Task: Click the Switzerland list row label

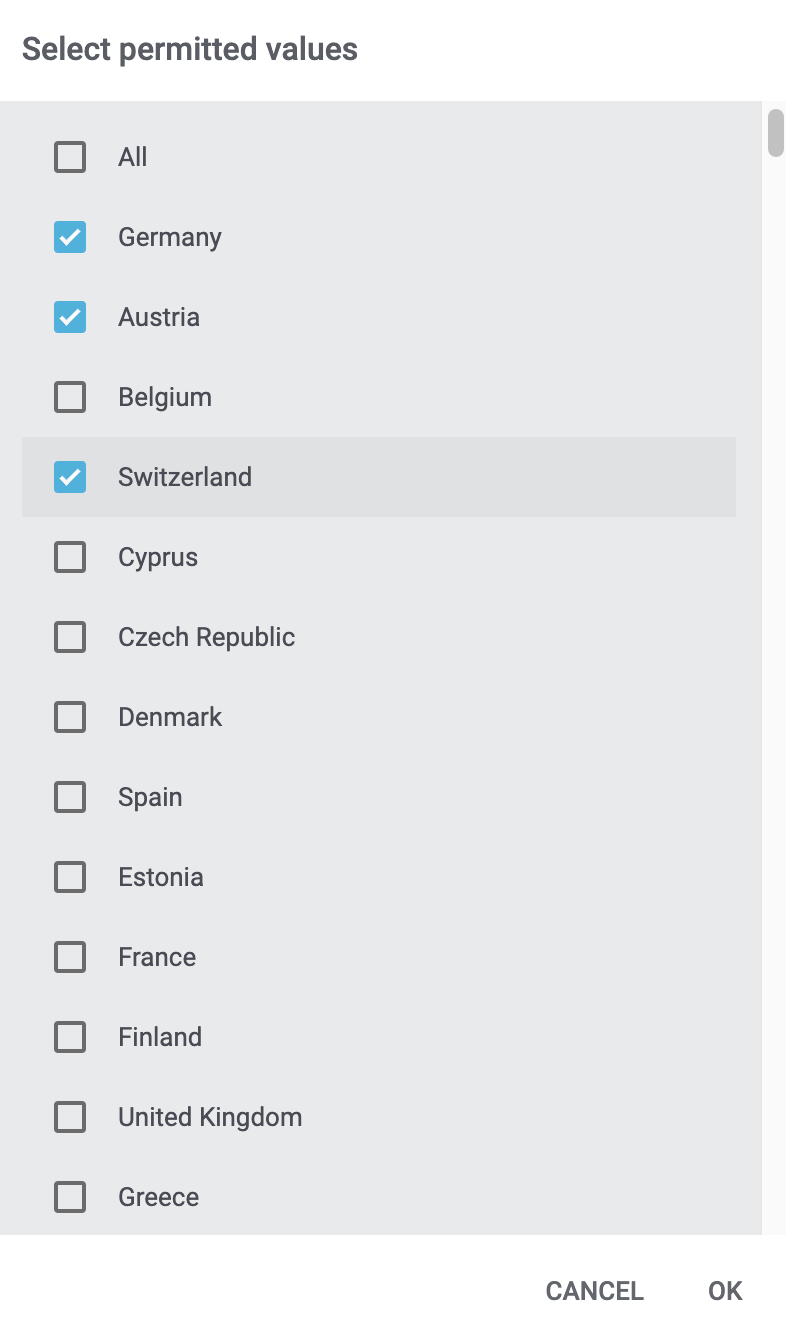Action: tap(185, 477)
